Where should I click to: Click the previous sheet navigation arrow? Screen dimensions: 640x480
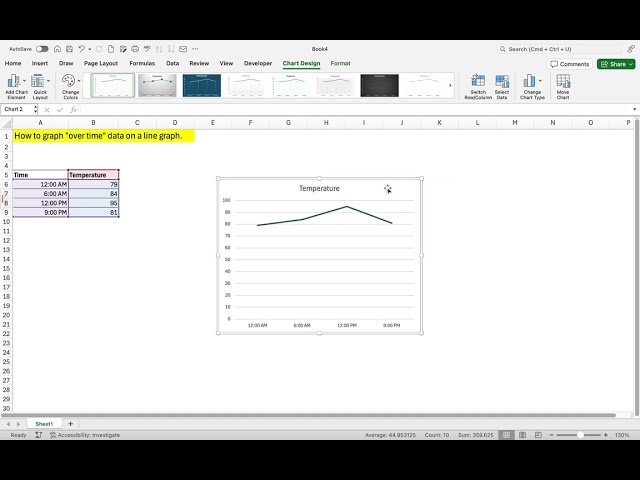(x=8, y=424)
